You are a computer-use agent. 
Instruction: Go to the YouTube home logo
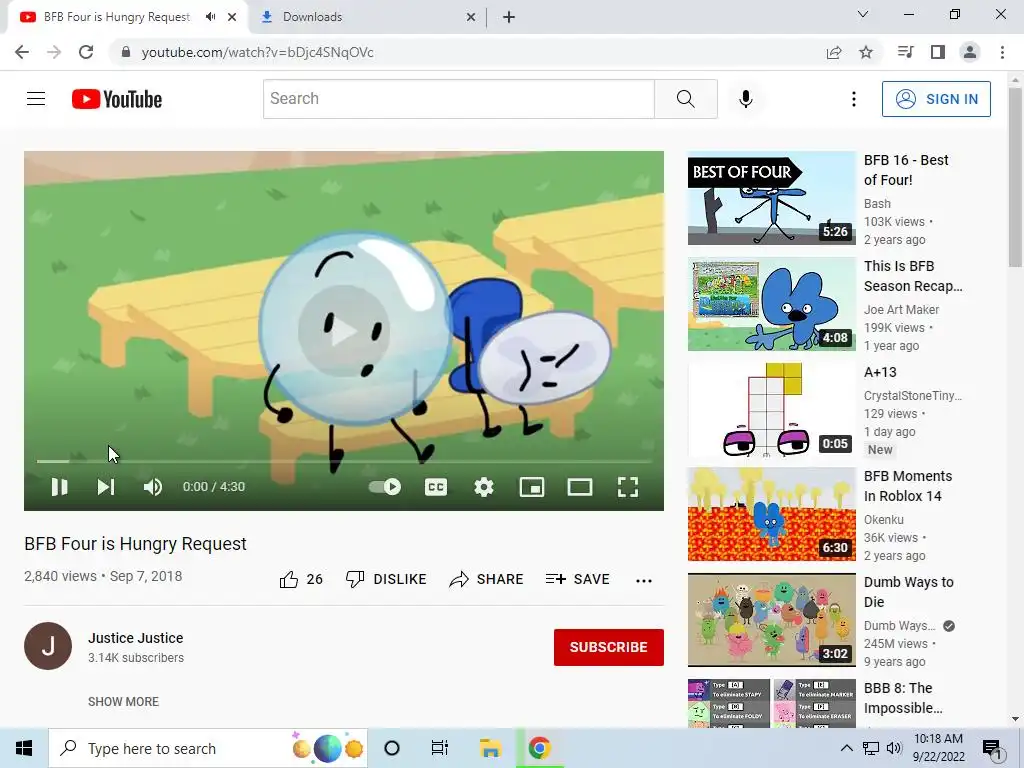pos(117,99)
